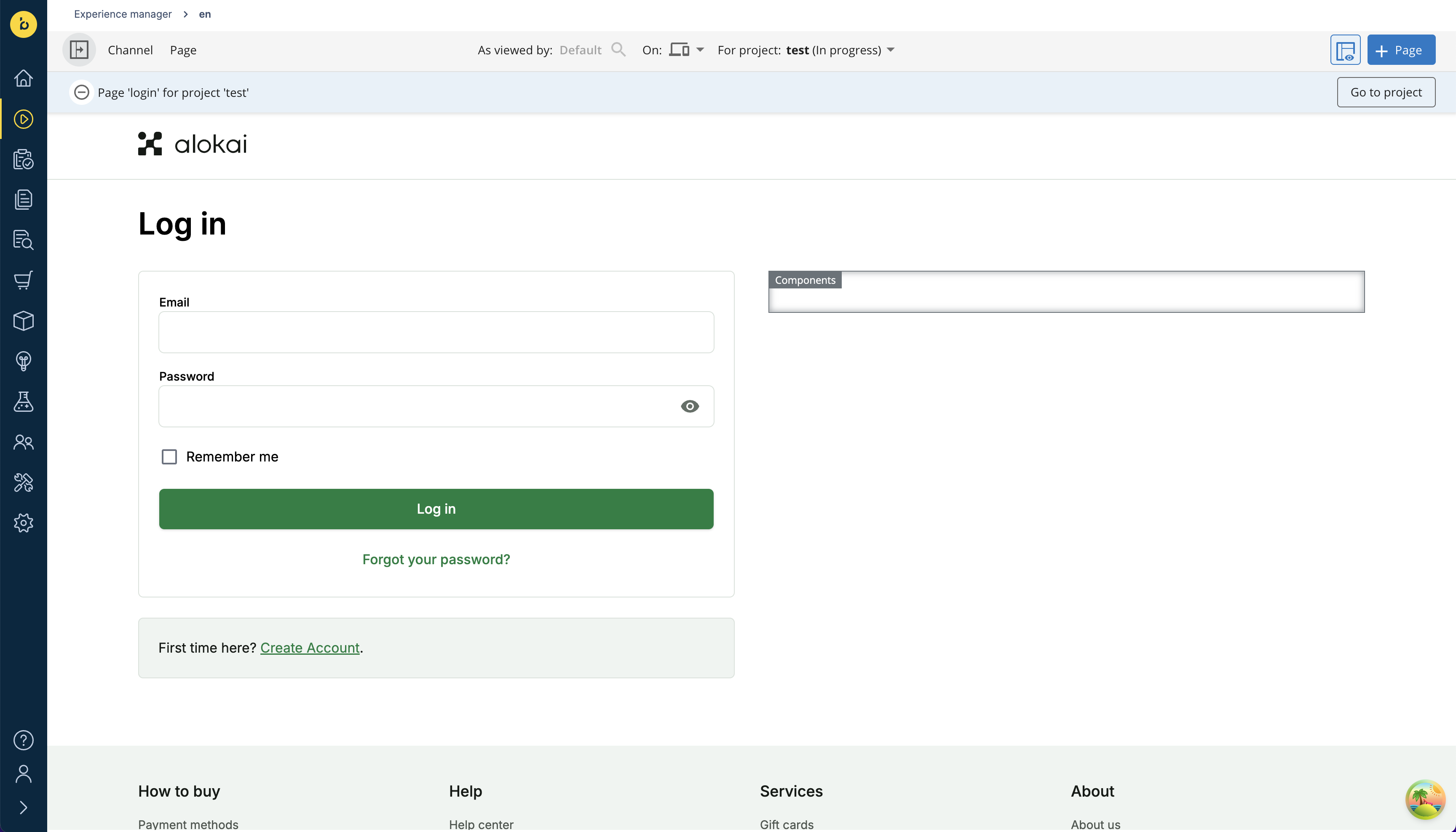Click the How to buy heading
Viewport: 1456px width, 832px height.
[179, 791]
